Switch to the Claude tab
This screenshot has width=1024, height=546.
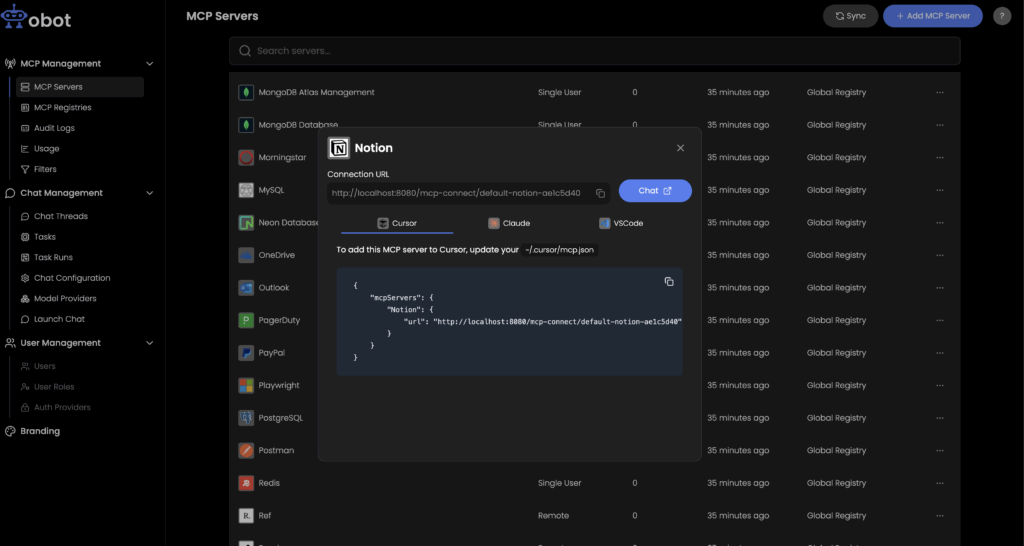(509, 223)
